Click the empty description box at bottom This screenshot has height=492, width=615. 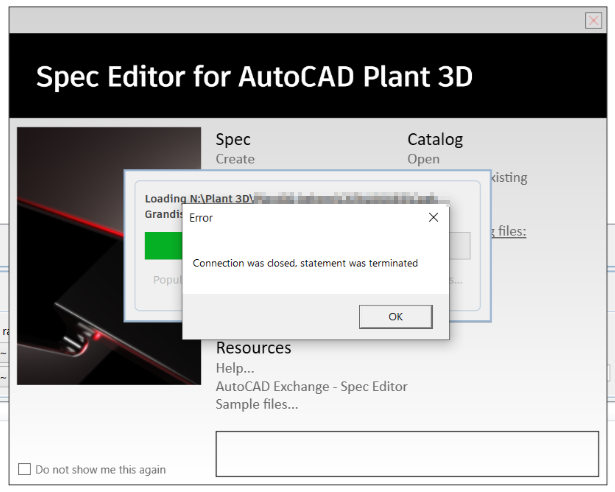pyautogui.click(x=407, y=454)
